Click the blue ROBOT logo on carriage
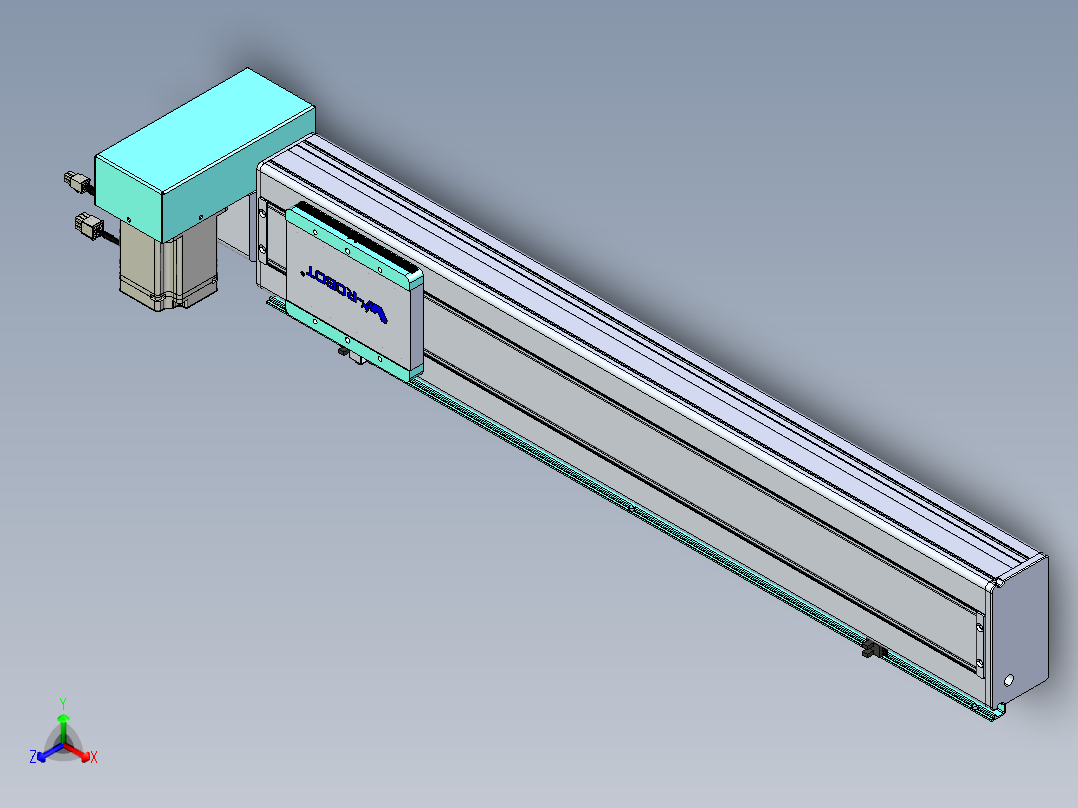 coord(347,294)
